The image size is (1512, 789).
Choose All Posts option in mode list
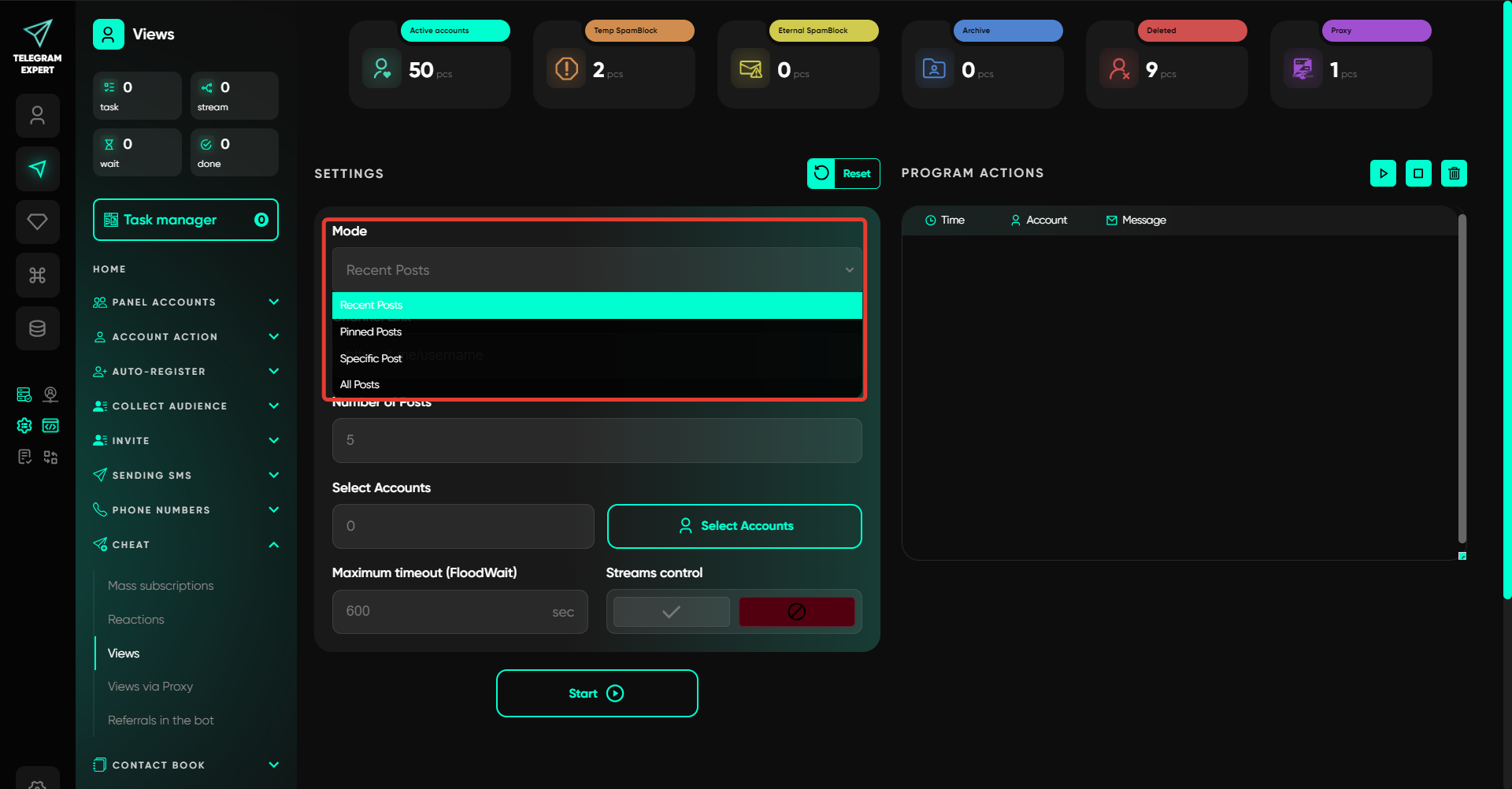coord(360,384)
